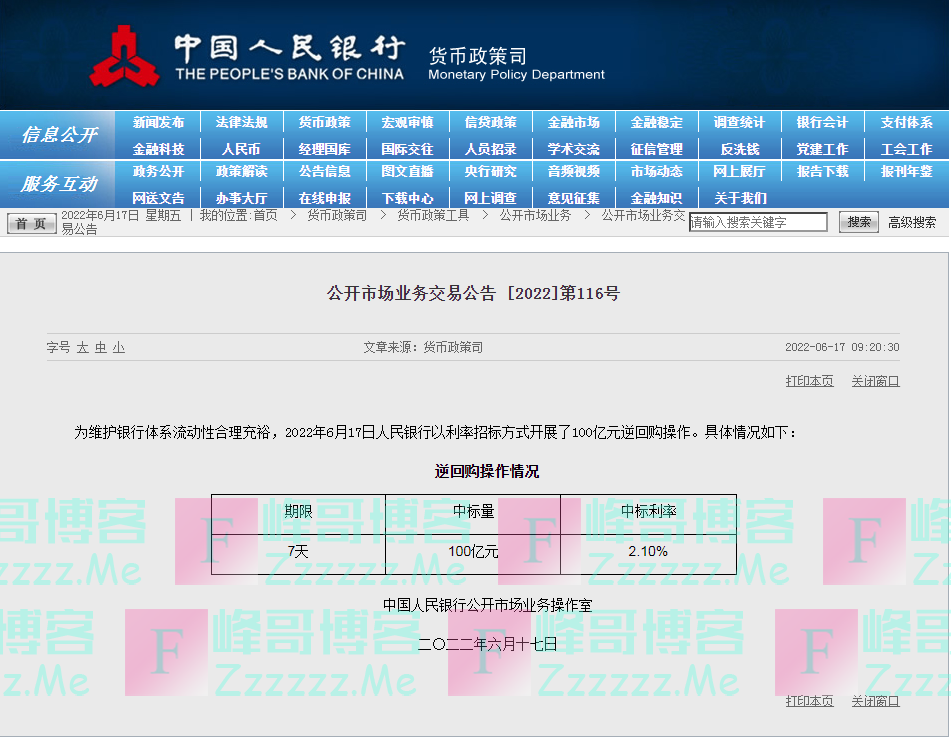This screenshot has height=739, width=951.
Task: Click the search keyword input field
Action: pyautogui.click(x=758, y=222)
